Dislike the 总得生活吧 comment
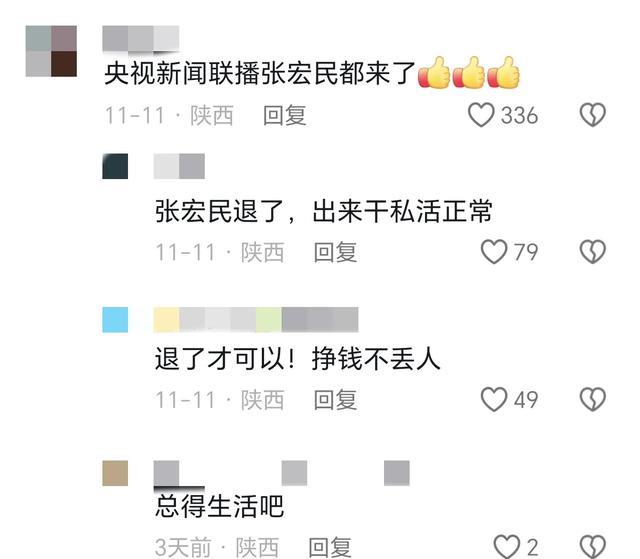 coord(593,547)
